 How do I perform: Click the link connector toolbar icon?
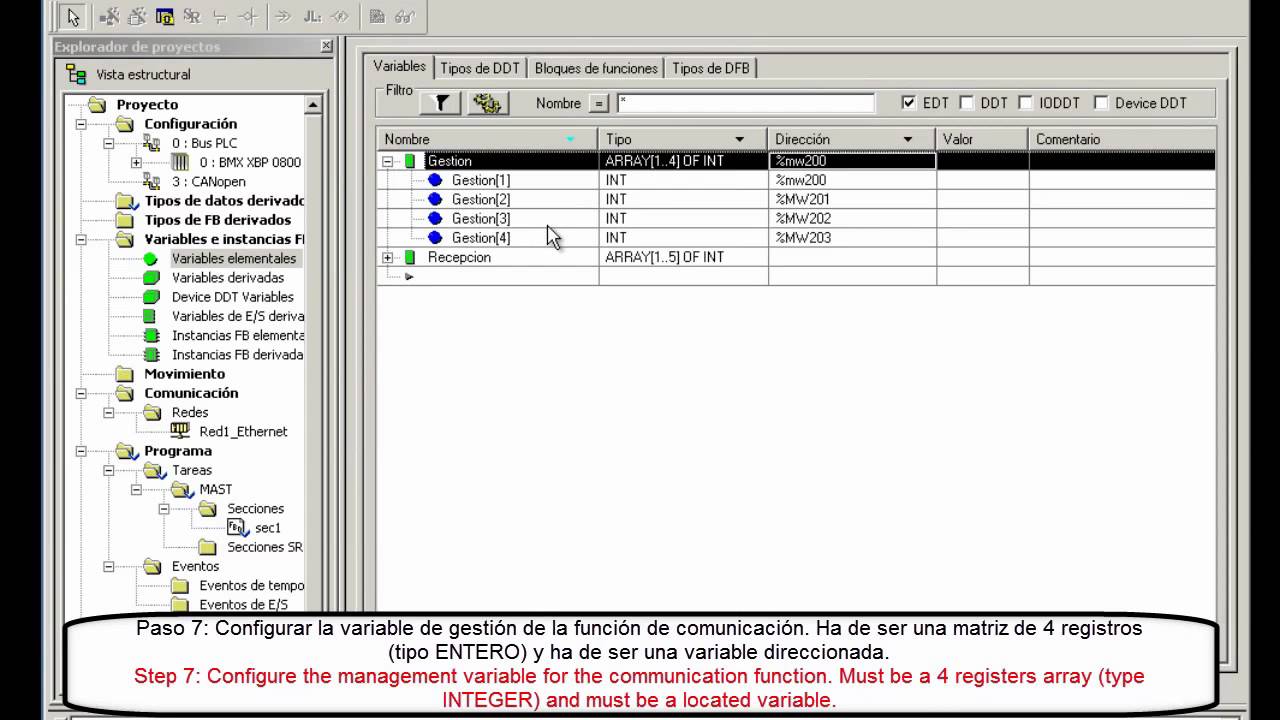(x=220, y=17)
